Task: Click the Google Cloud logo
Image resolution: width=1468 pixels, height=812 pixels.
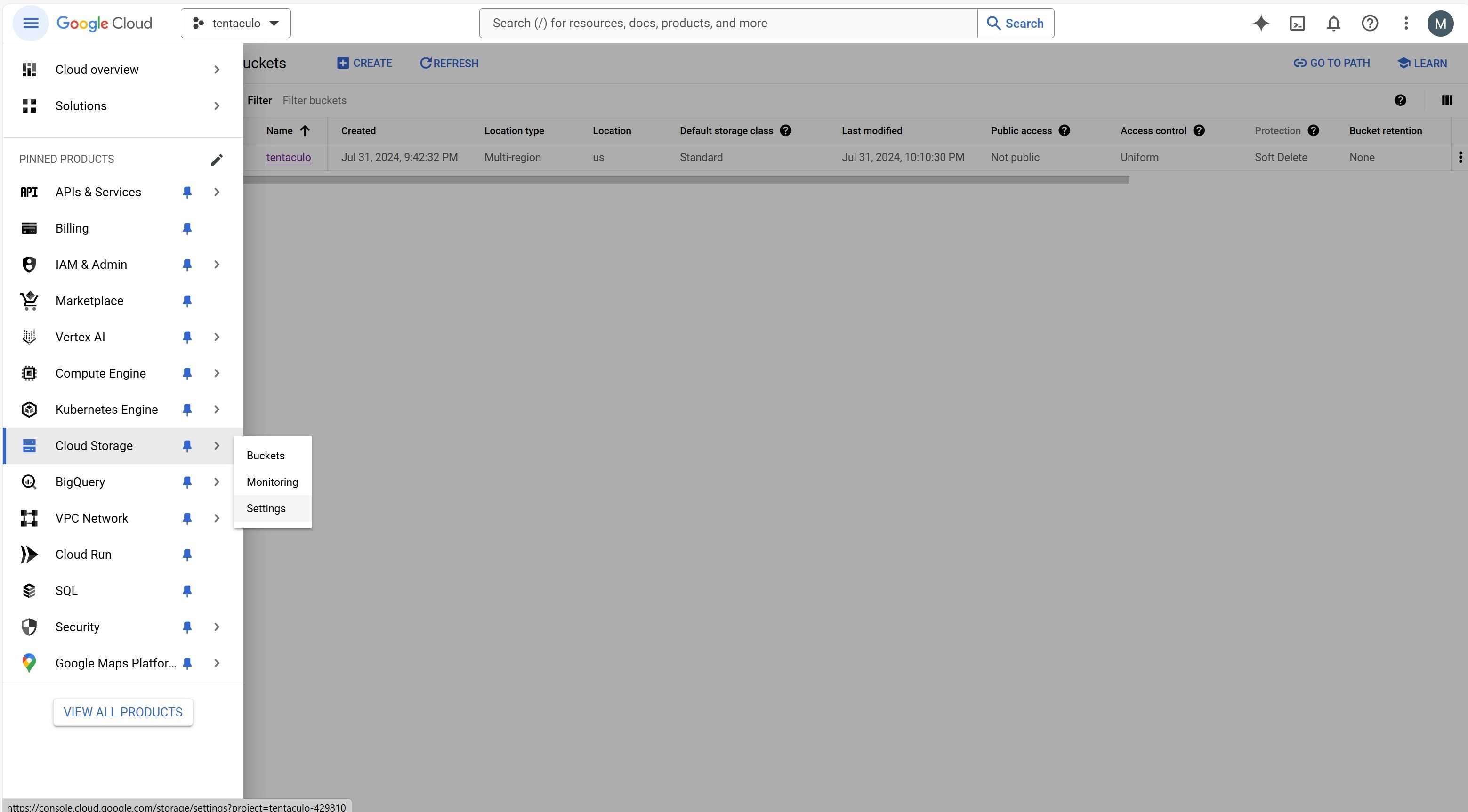Action: click(x=105, y=24)
